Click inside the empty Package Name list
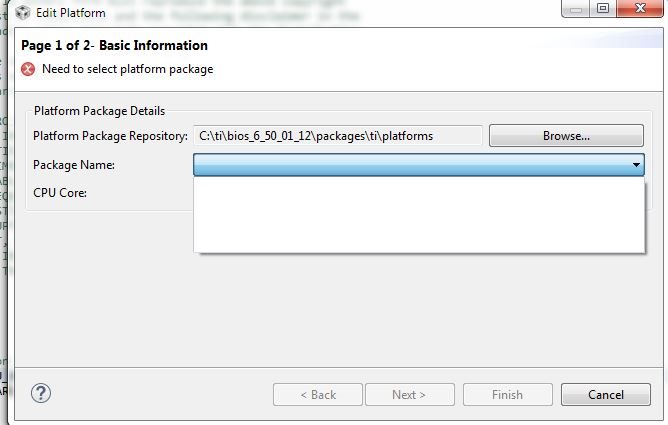Viewport: 668px width, 425px height. click(x=419, y=214)
